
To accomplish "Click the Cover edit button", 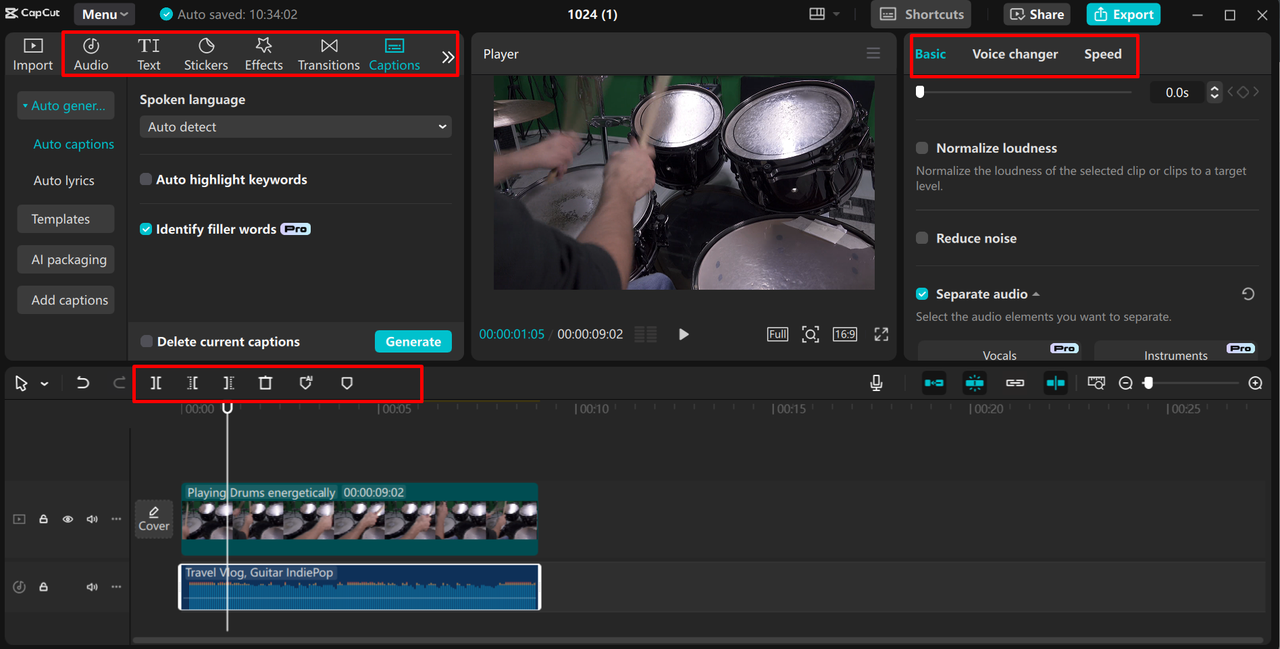I will point(154,519).
